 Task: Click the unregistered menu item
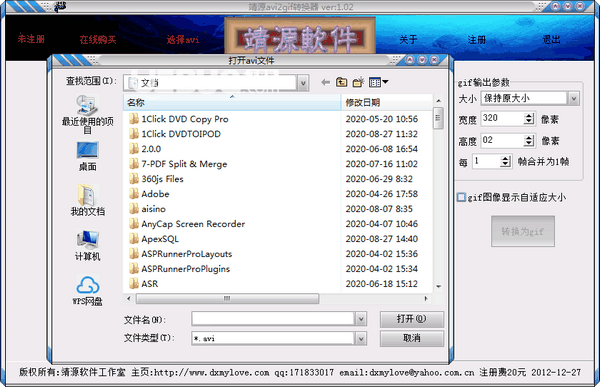coord(31,39)
